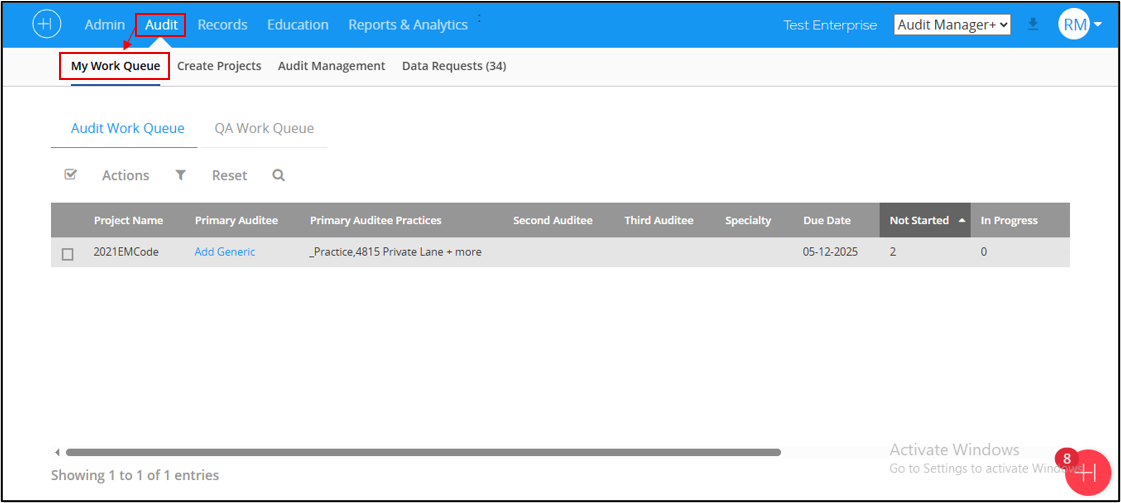Click the select-all checkmark icon
Screen dimensions: 1121x503
click(70, 175)
